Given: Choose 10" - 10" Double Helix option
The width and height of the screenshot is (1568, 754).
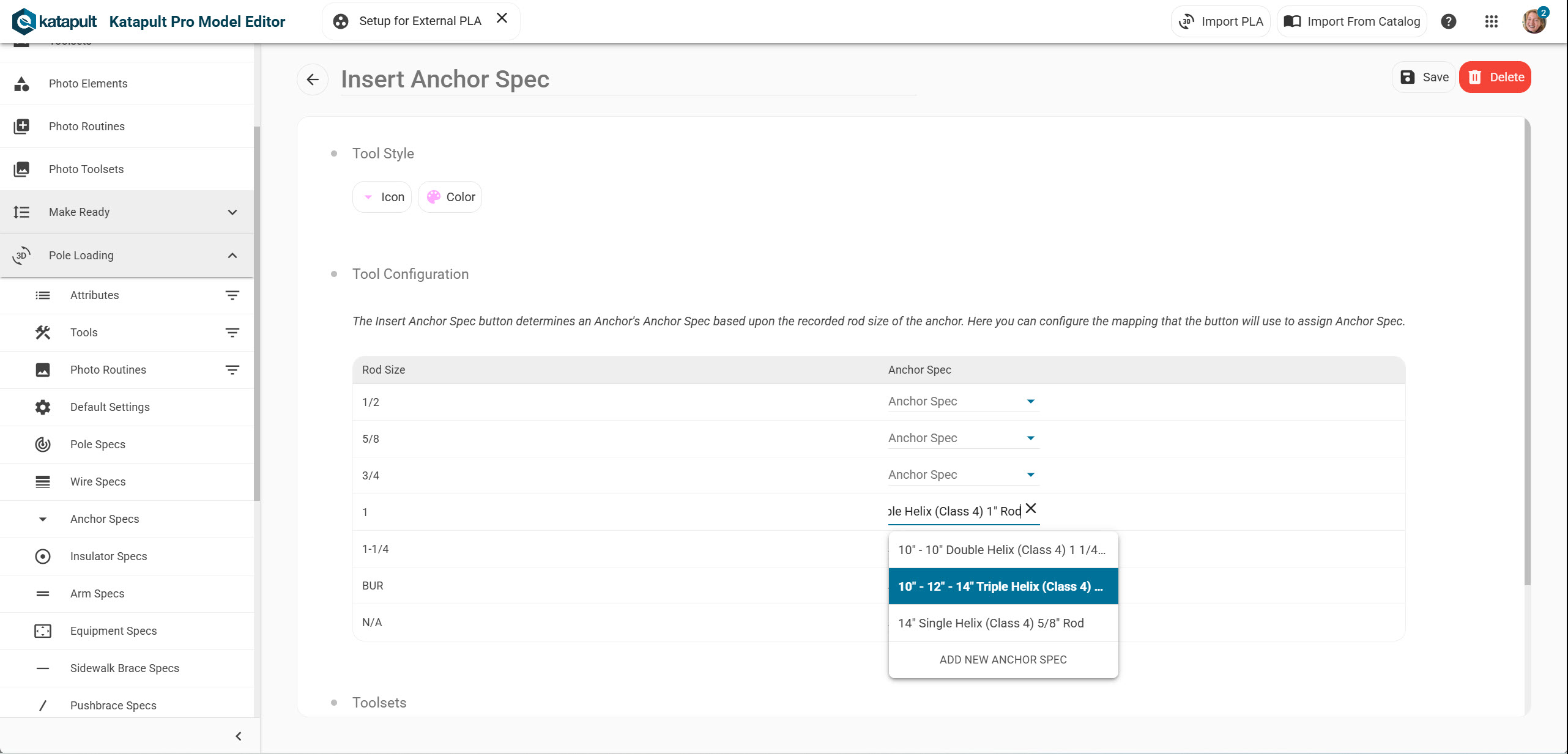Looking at the screenshot, I should 1002,550.
